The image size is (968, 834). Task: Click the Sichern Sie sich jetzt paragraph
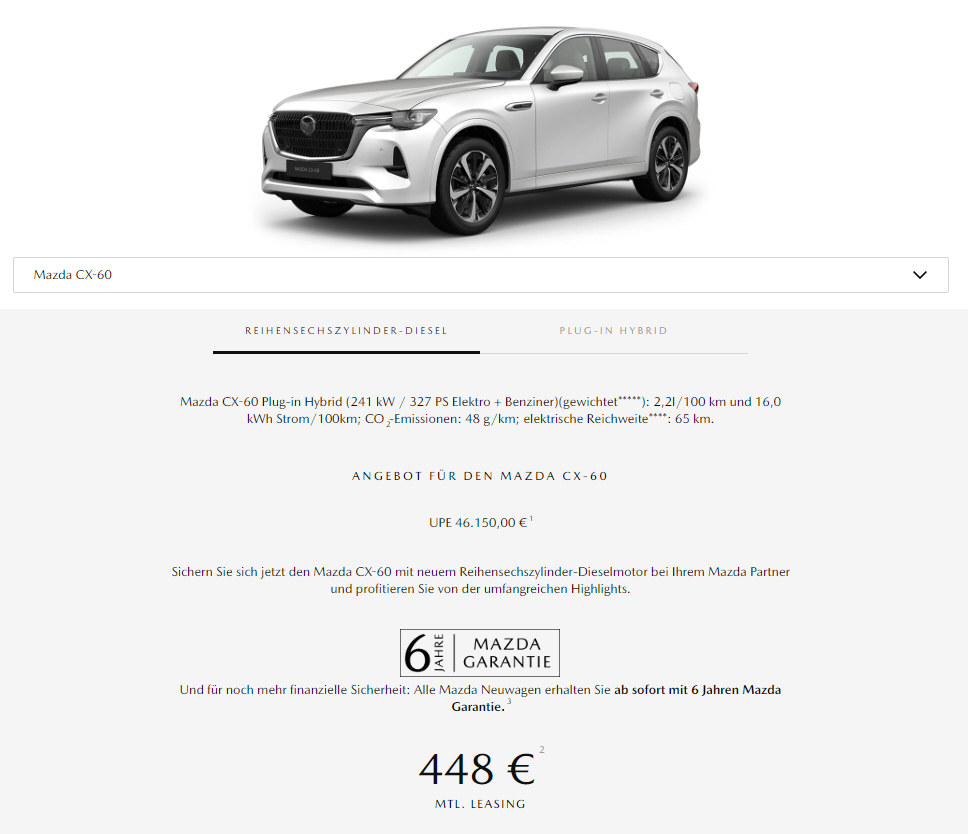[x=480, y=580]
